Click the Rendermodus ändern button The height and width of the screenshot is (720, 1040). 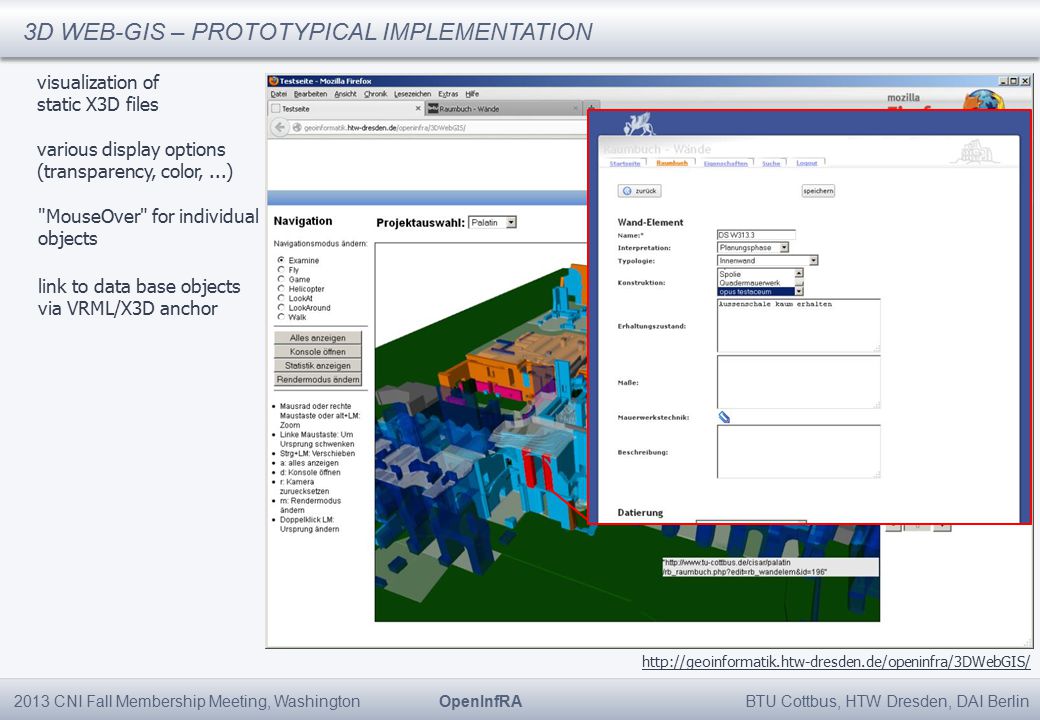coord(318,379)
